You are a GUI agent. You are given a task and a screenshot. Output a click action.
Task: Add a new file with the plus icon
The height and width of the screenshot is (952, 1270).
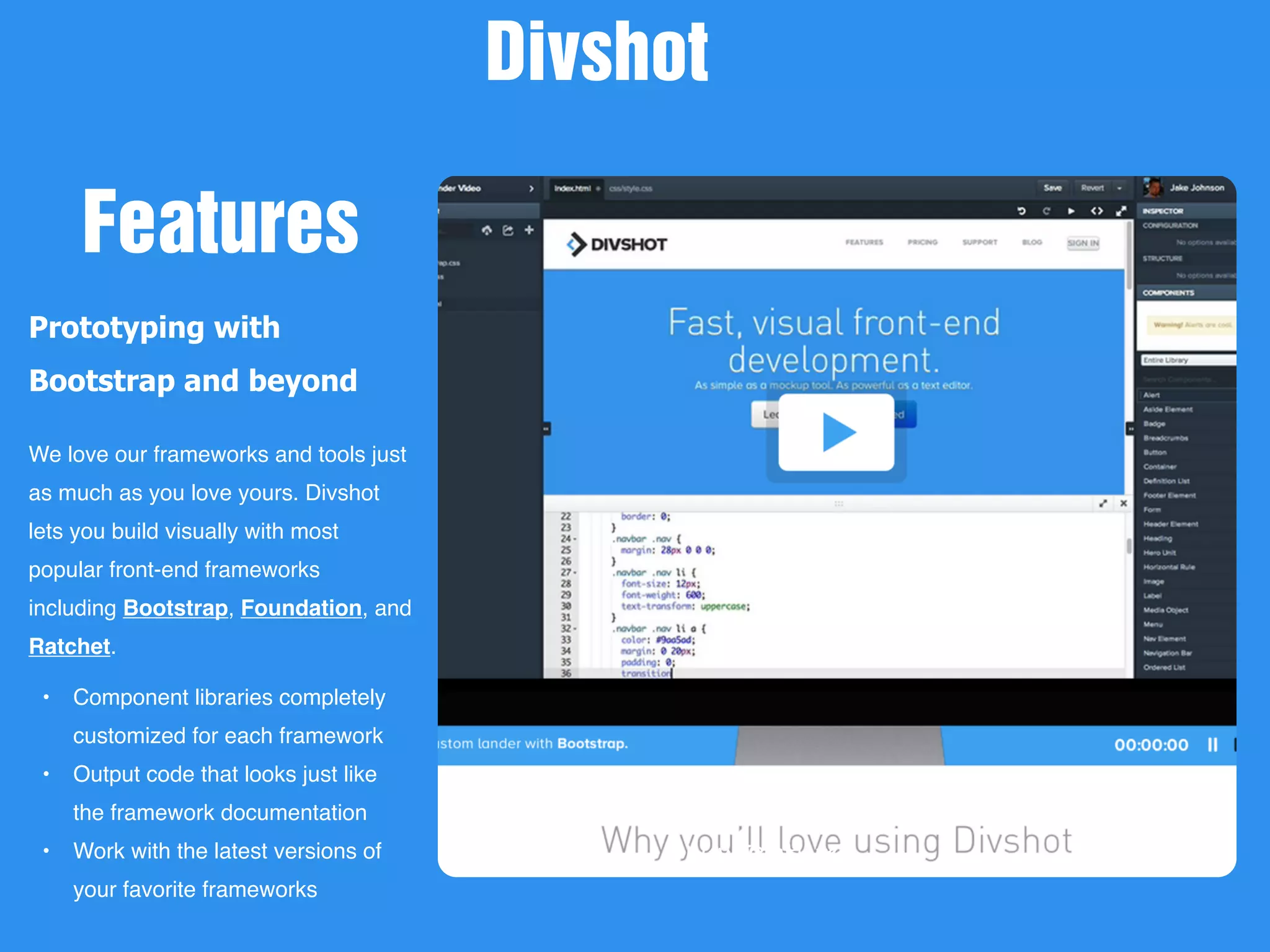(x=529, y=230)
